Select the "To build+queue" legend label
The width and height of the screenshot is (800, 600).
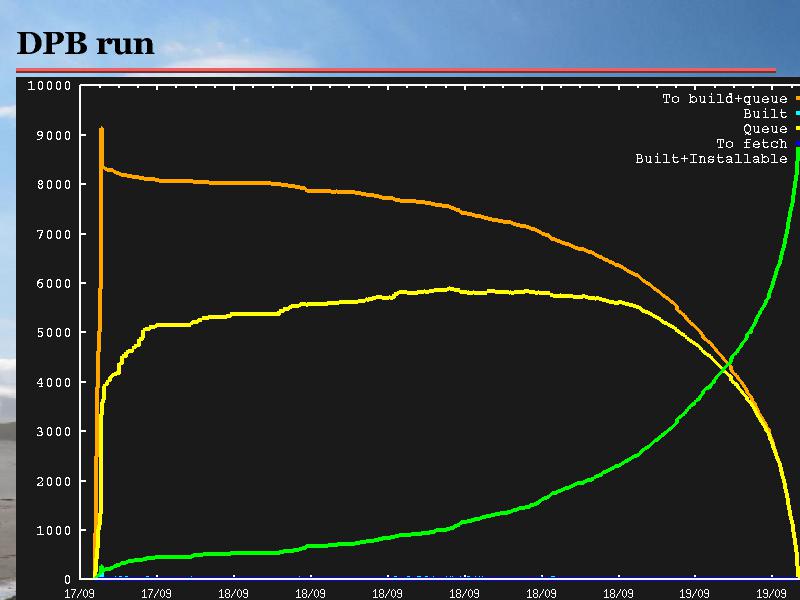[x=724, y=99]
